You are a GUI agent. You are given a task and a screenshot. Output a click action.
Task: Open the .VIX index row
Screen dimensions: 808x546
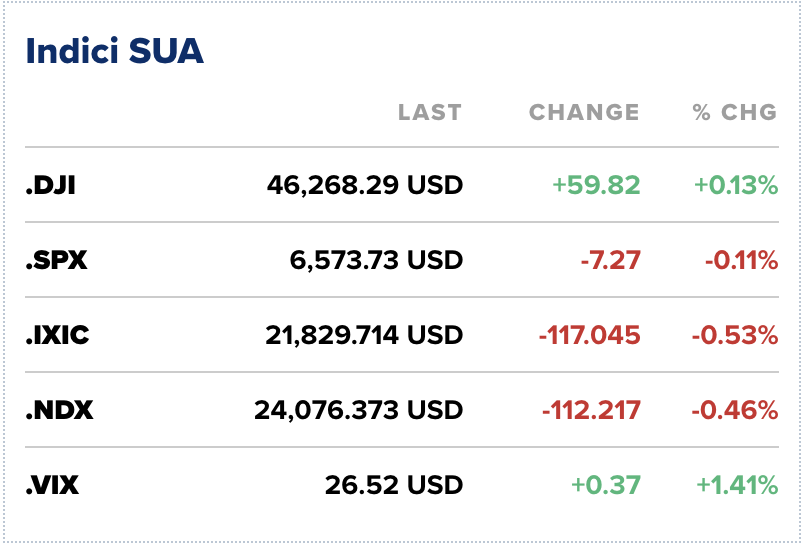pos(53,485)
